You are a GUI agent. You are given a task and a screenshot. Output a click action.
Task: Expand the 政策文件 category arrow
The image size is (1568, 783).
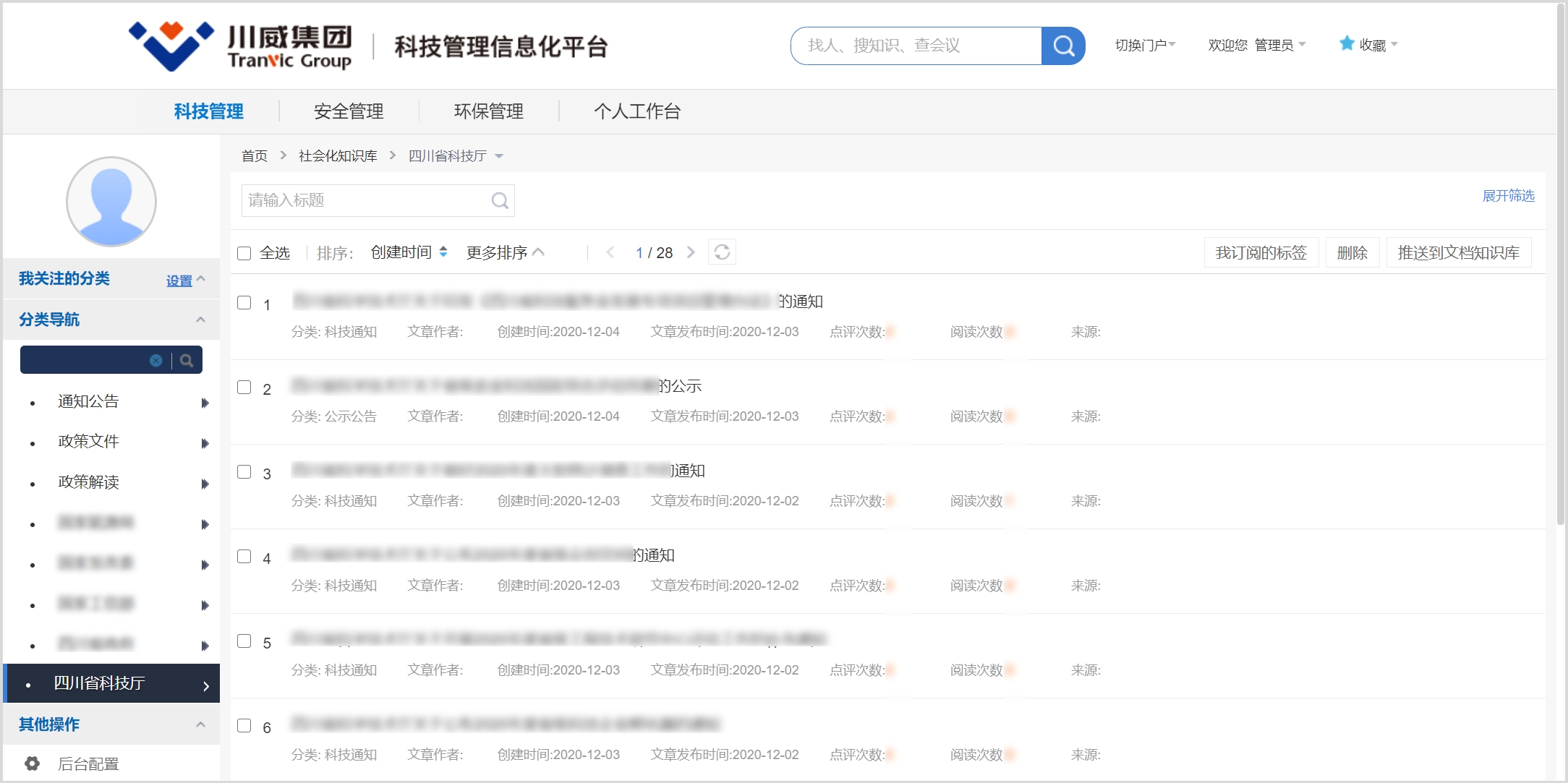coord(205,443)
